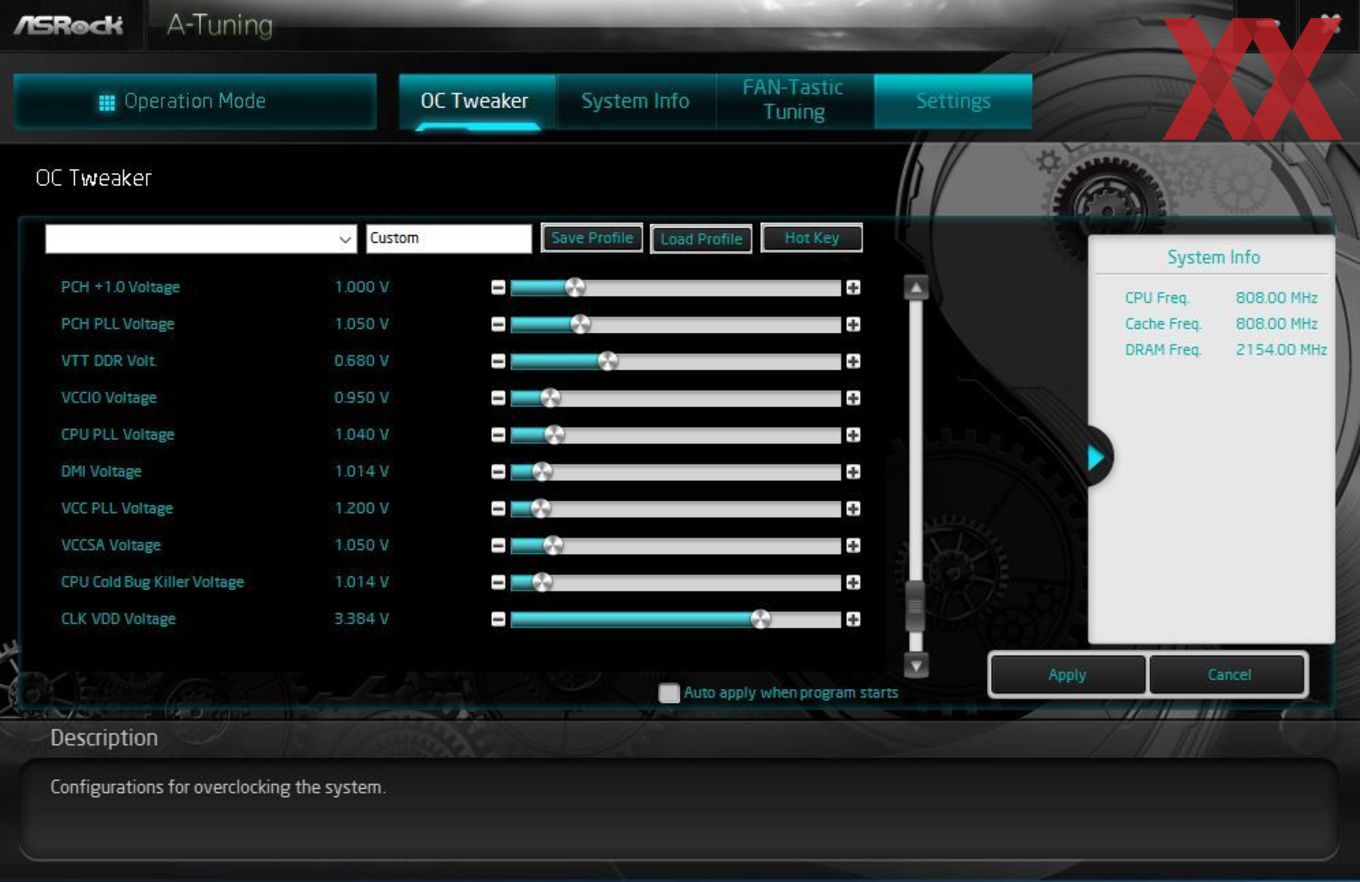Decrease CPU PLL Voltage with minus button
Screen dimensions: 1360x882
pos(498,435)
